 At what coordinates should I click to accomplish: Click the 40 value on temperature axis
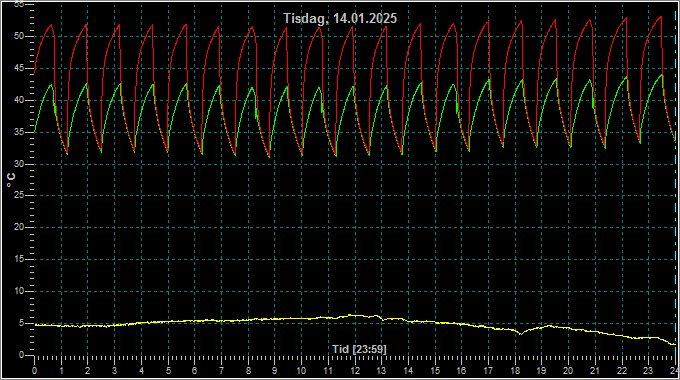point(19,100)
